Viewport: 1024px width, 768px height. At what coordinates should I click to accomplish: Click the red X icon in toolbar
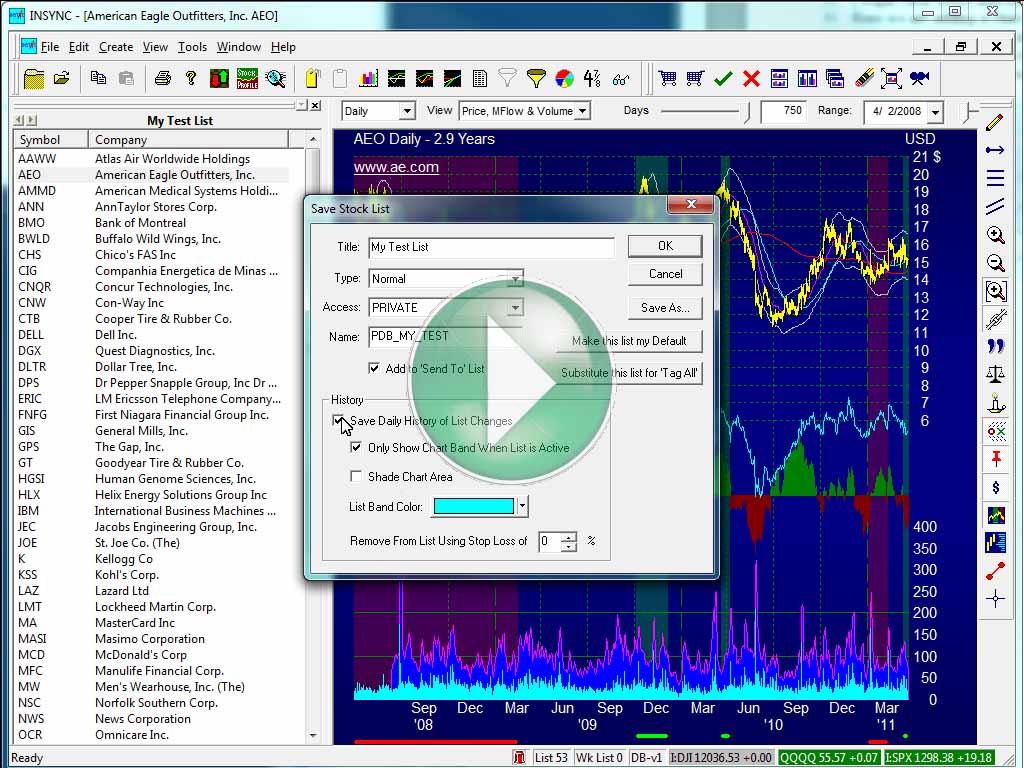click(751, 78)
